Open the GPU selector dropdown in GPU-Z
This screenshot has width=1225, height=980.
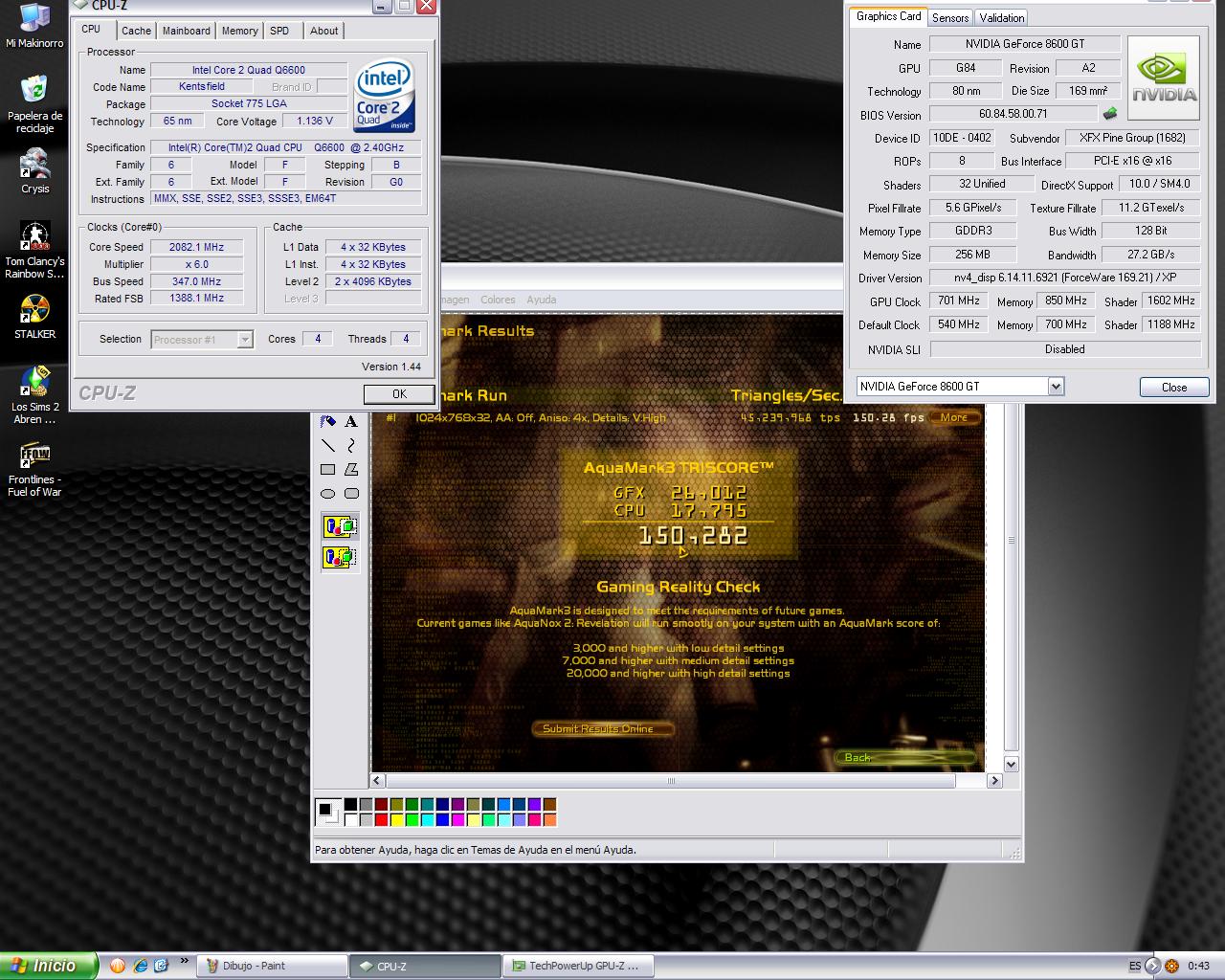point(1056,387)
